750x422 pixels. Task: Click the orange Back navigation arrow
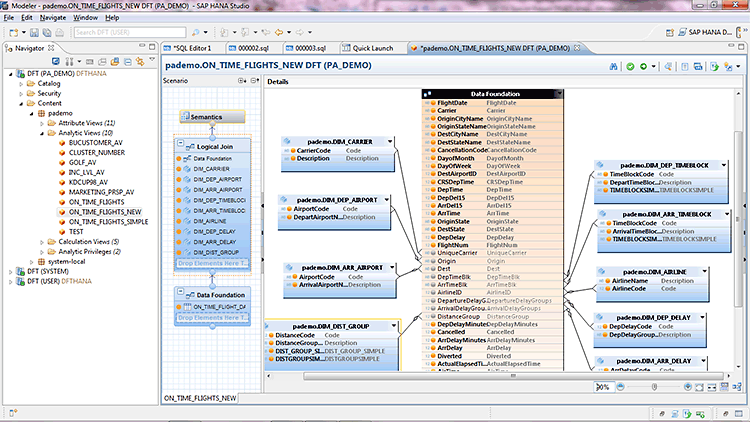tap(279, 33)
